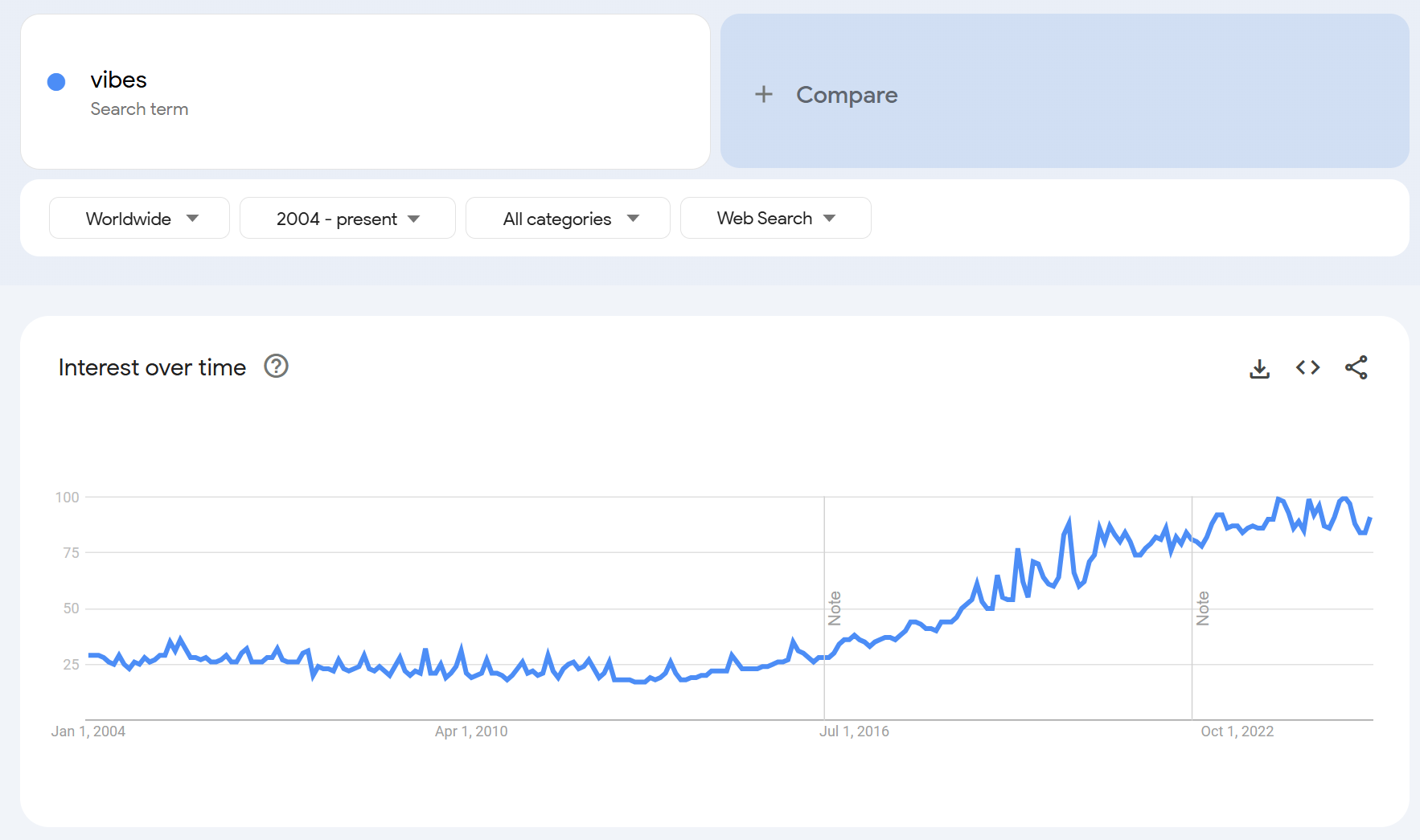
Task: Open the 2004 - present time range dropdown
Action: 347,218
